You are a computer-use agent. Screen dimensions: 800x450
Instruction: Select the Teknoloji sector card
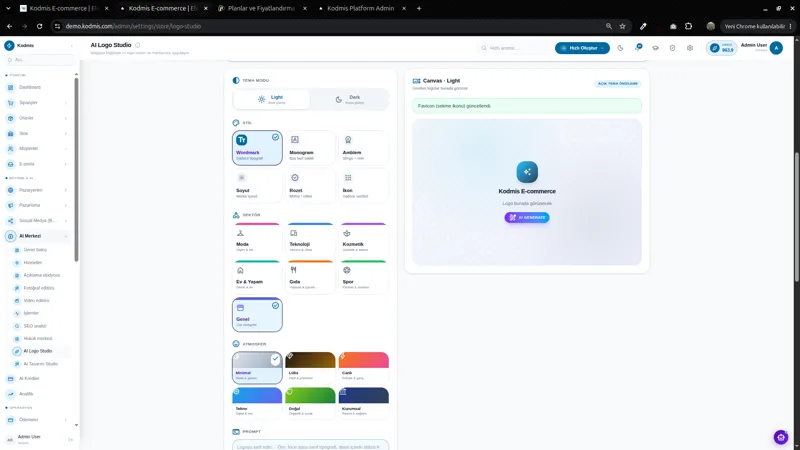[x=310, y=239]
